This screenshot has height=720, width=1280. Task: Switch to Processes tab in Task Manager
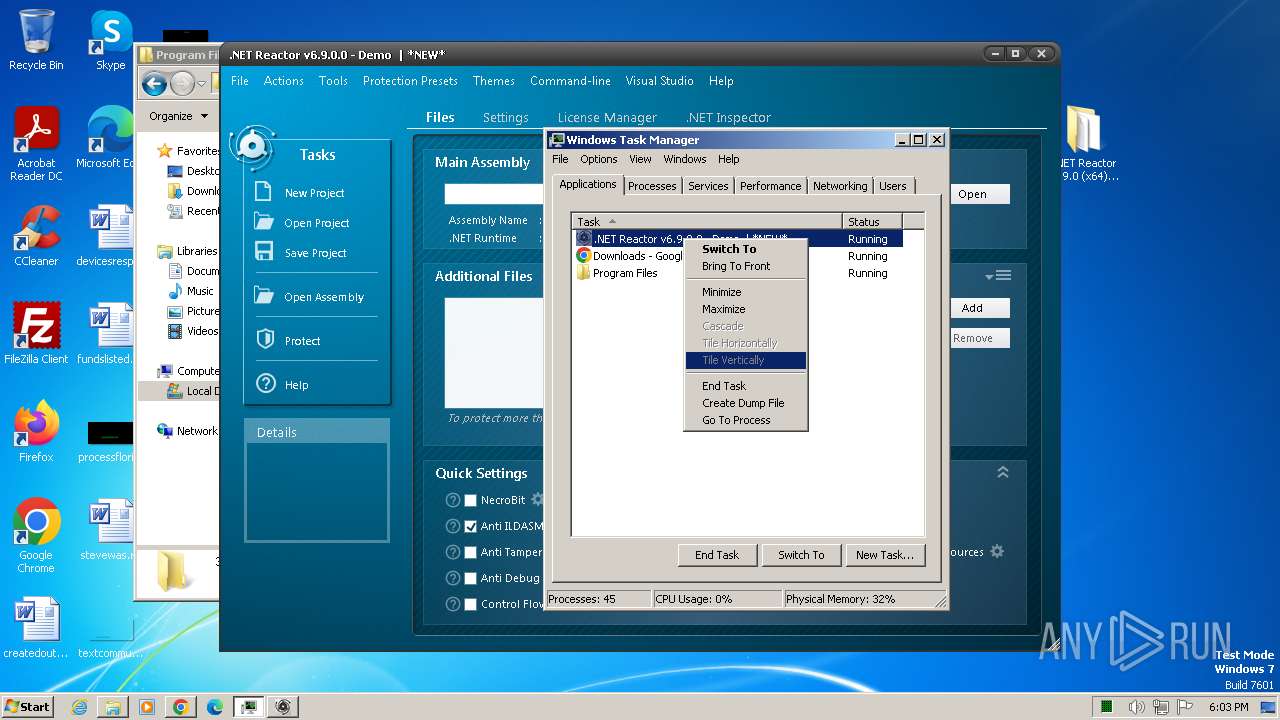pos(652,186)
